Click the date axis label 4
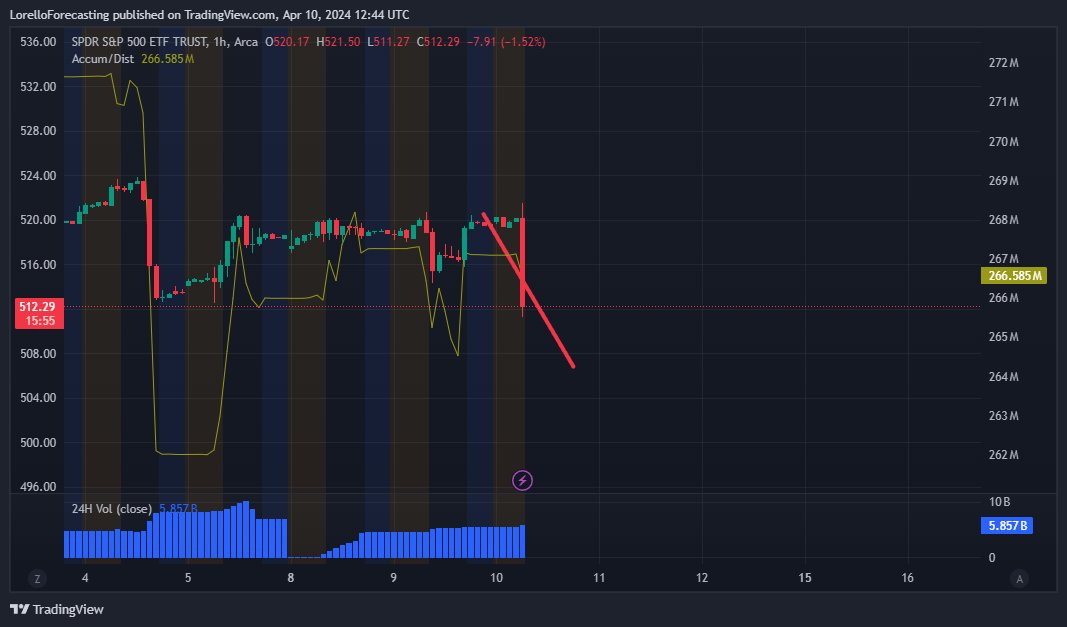Image resolution: width=1067 pixels, height=627 pixels. (85, 577)
